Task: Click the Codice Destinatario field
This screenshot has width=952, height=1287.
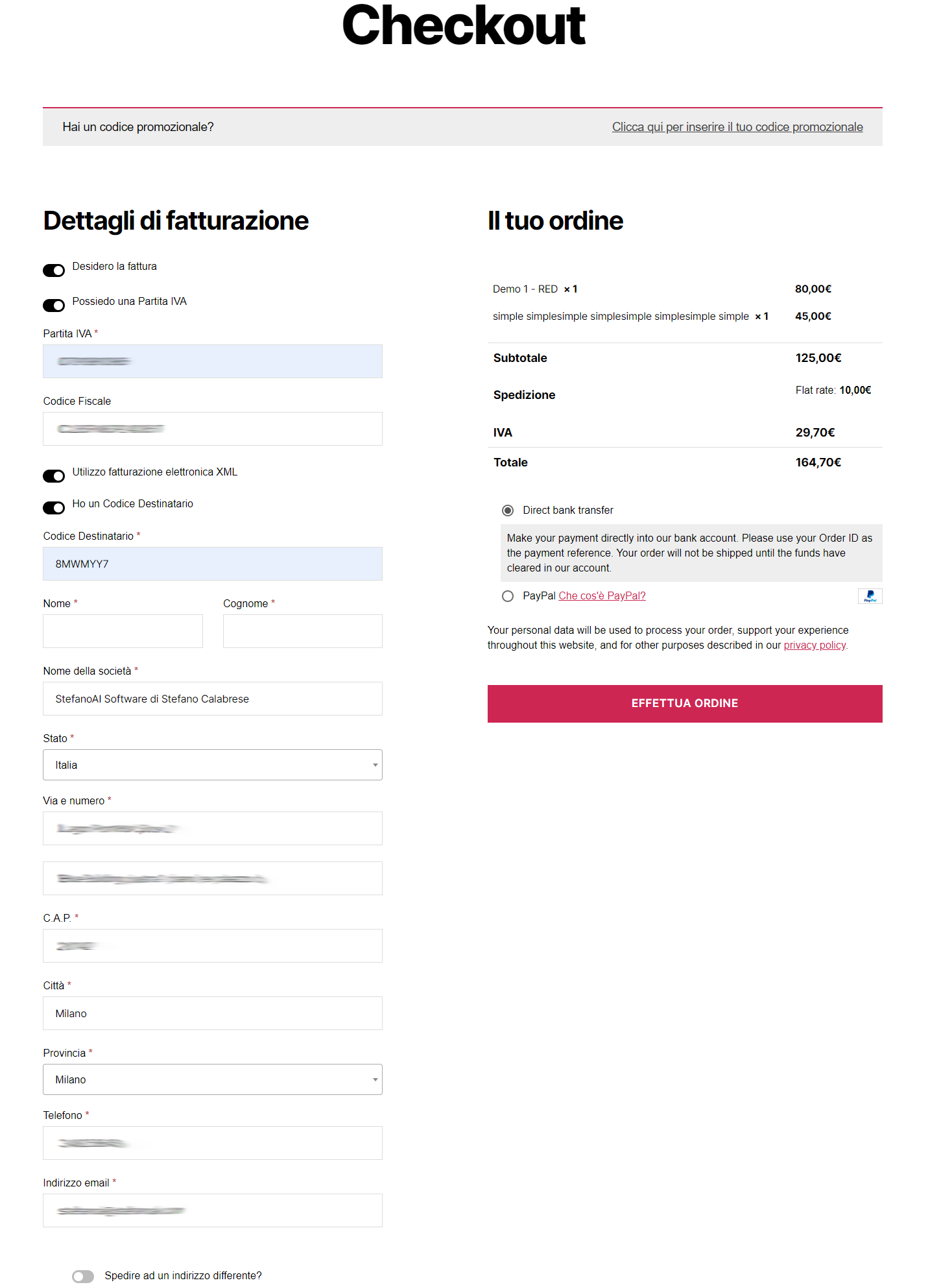Action: (x=212, y=564)
